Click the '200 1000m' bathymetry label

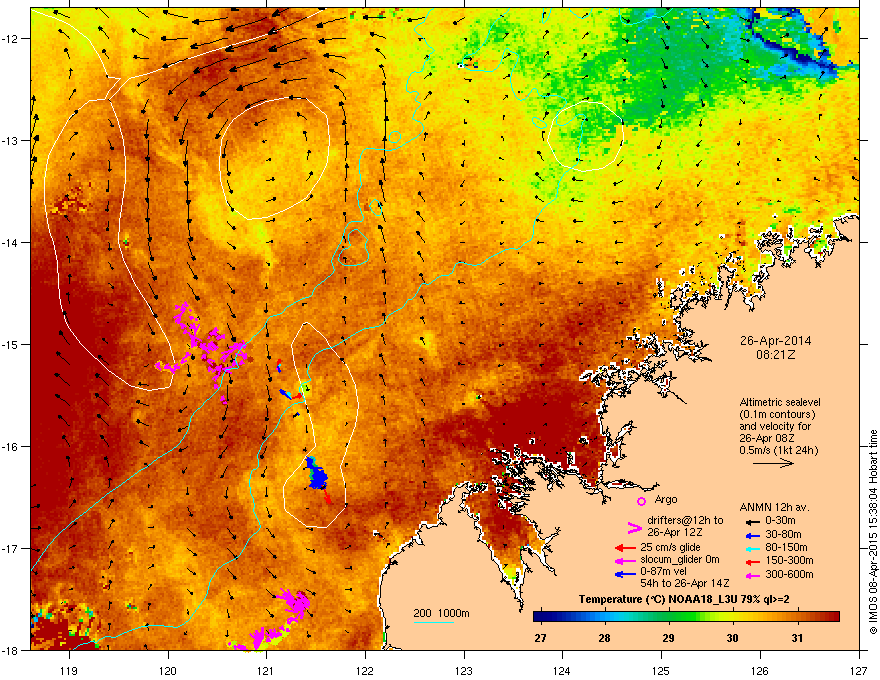[x=441, y=613]
